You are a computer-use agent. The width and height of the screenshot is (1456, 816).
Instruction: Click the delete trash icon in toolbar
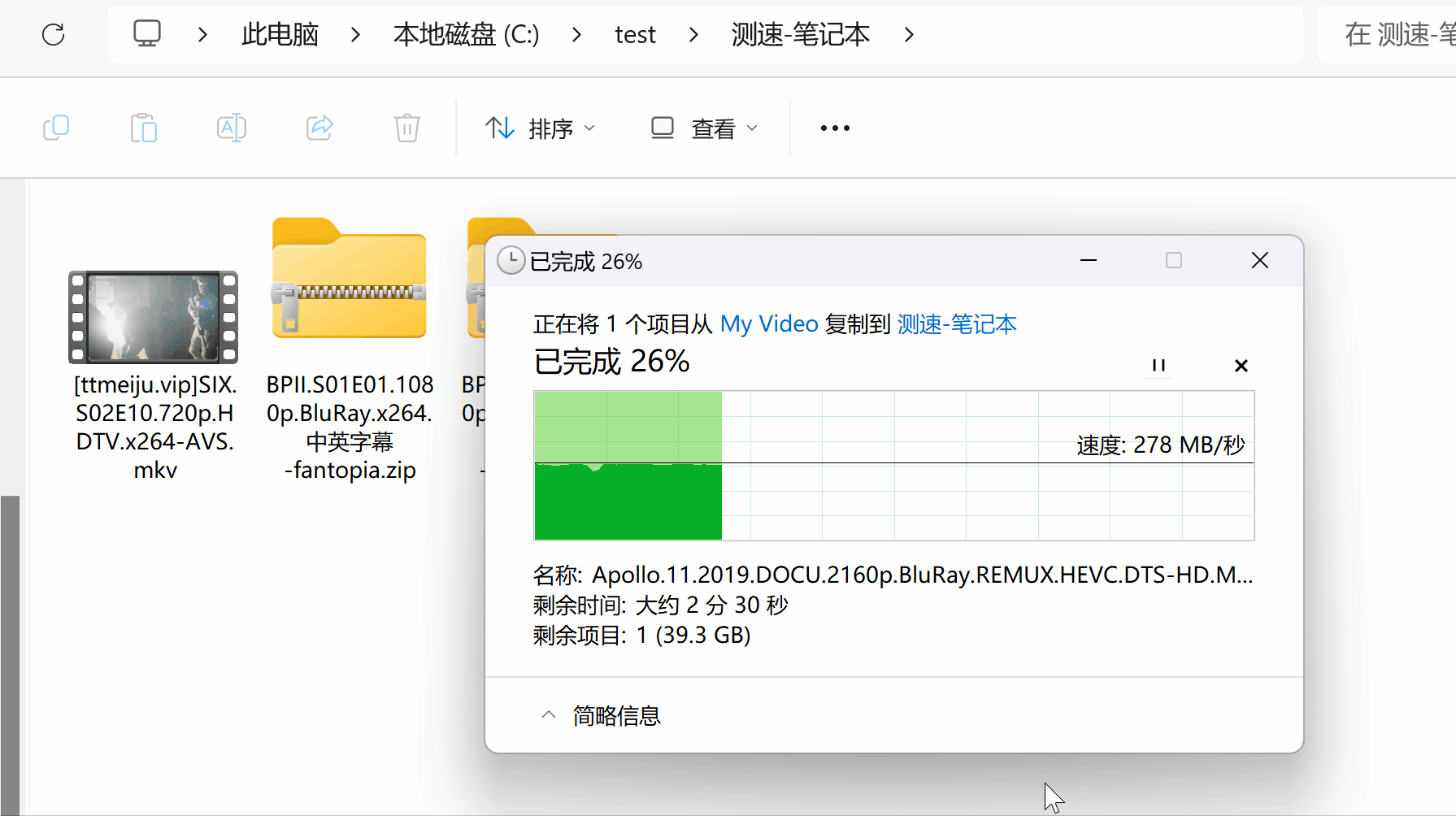pyautogui.click(x=407, y=128)
